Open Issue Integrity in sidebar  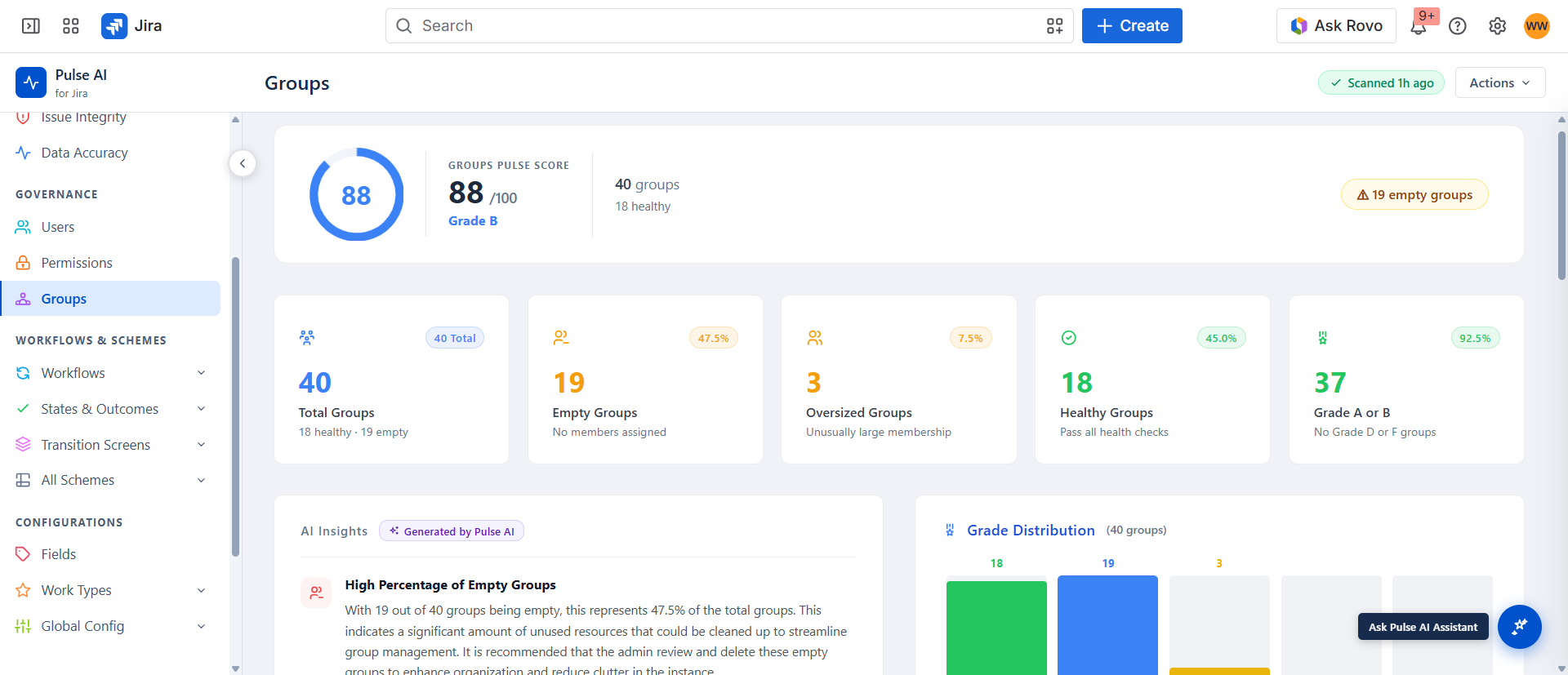tap(110, 118)
